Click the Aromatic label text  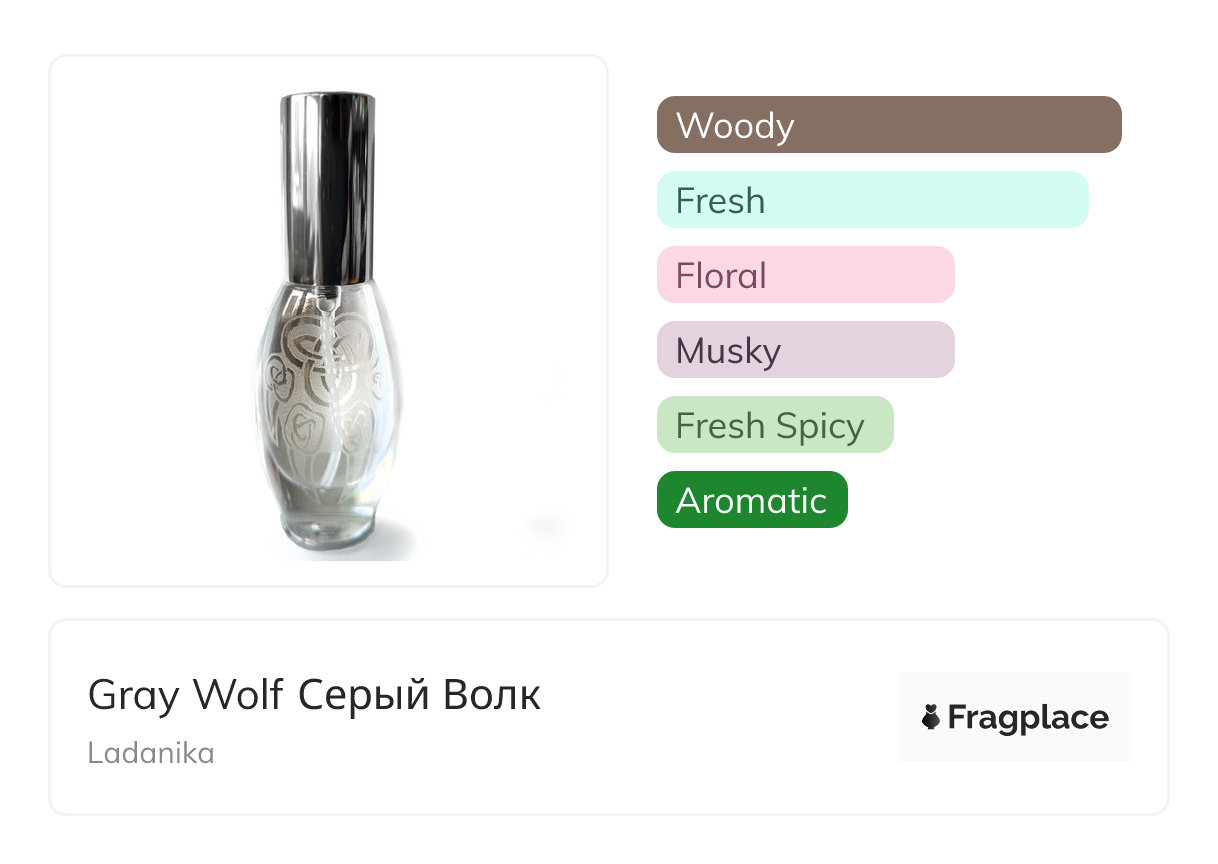(x=751, y=501)
